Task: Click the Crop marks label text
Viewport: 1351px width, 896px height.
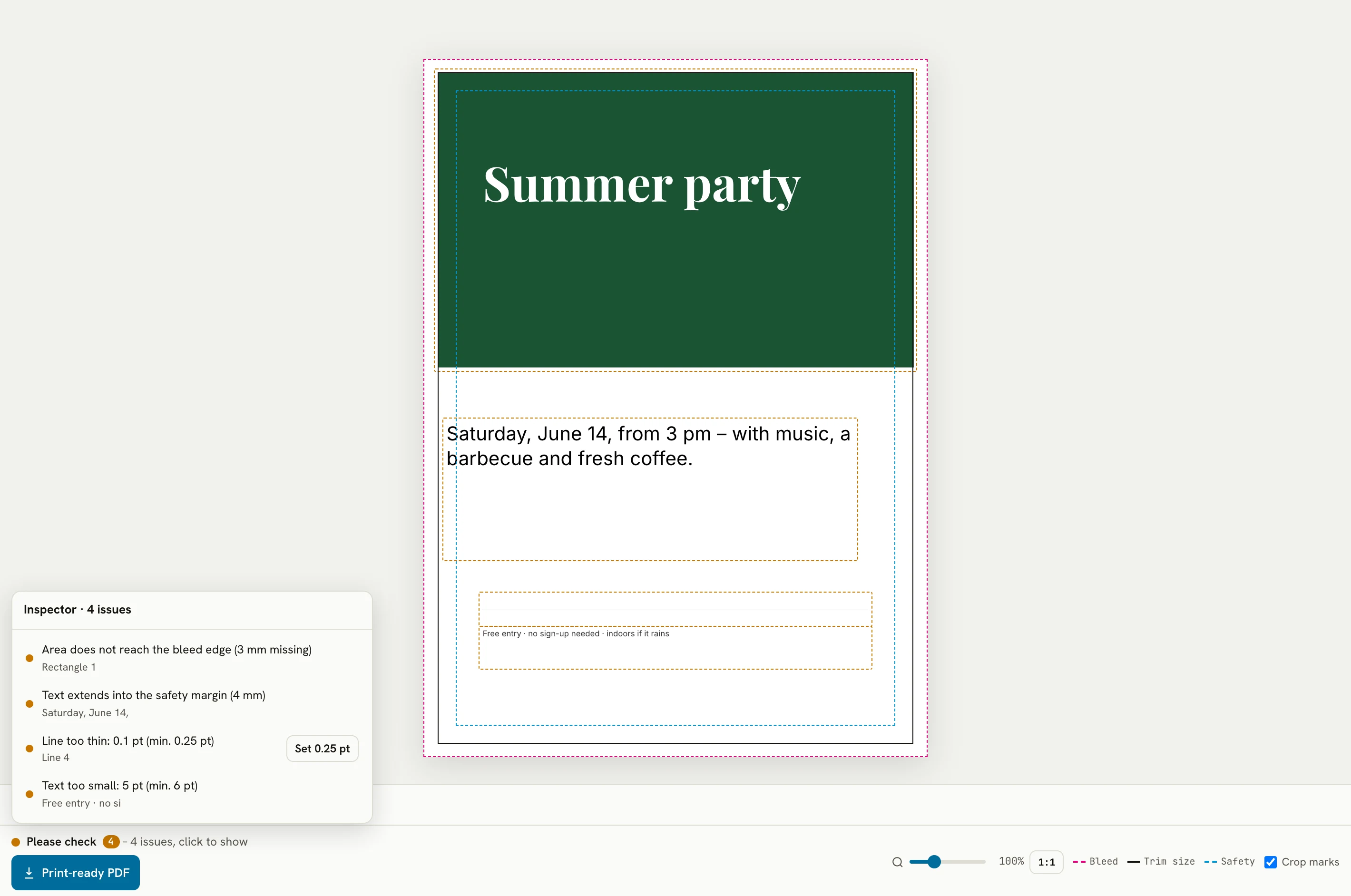Action: [1310, 862]
